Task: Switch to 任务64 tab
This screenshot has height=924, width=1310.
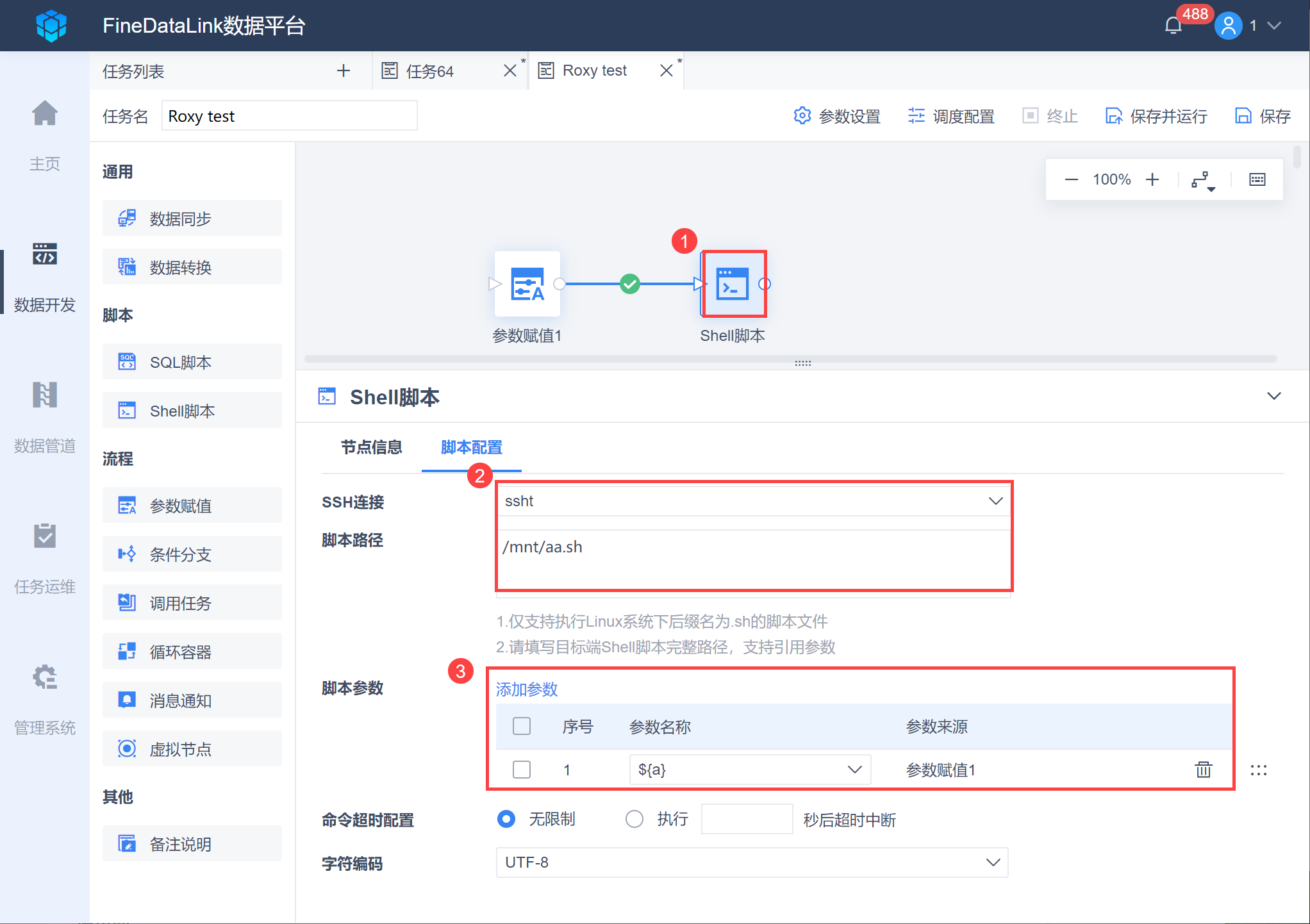Action: point(429,71)
